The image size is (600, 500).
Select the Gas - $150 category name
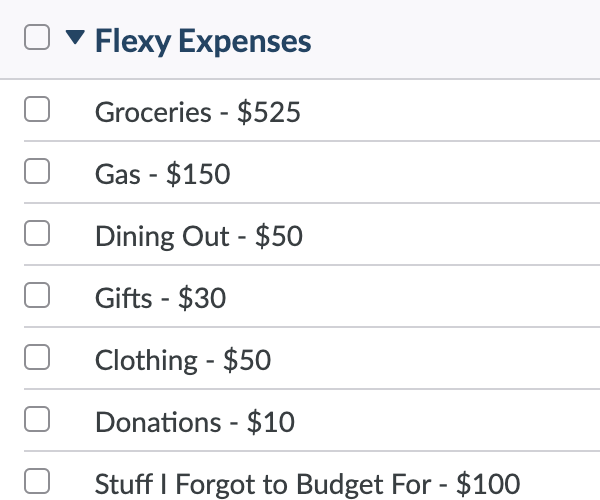[x=163, y=174]
